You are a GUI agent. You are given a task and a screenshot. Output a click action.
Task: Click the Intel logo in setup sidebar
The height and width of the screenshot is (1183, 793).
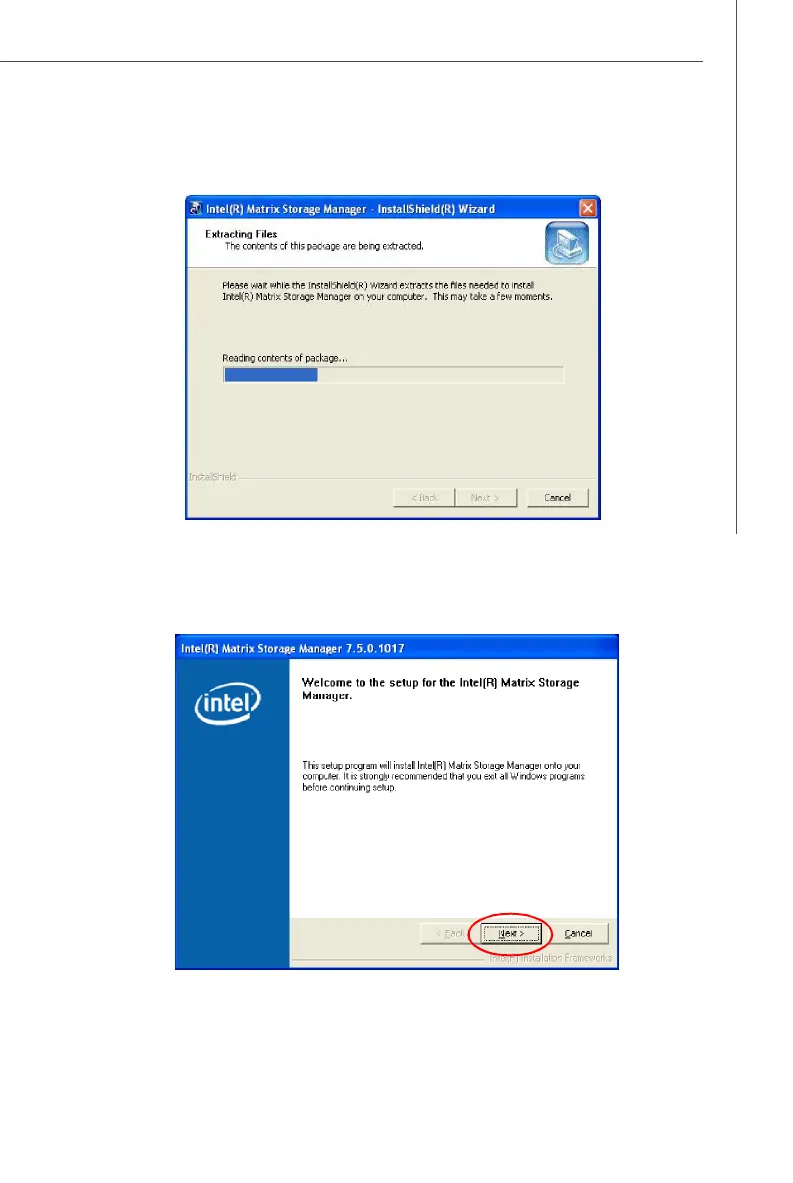point(228,703)
